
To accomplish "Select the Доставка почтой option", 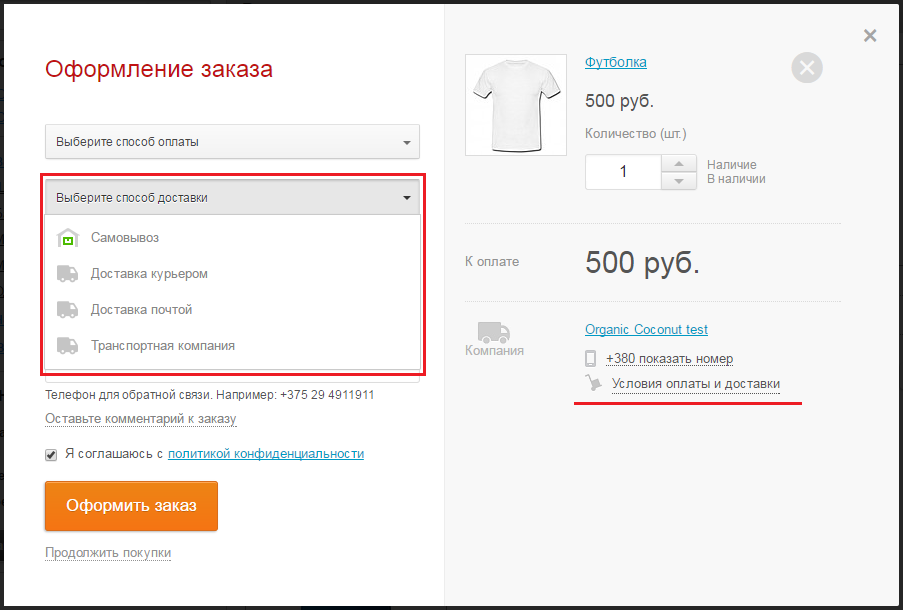I will click(233, 310).
